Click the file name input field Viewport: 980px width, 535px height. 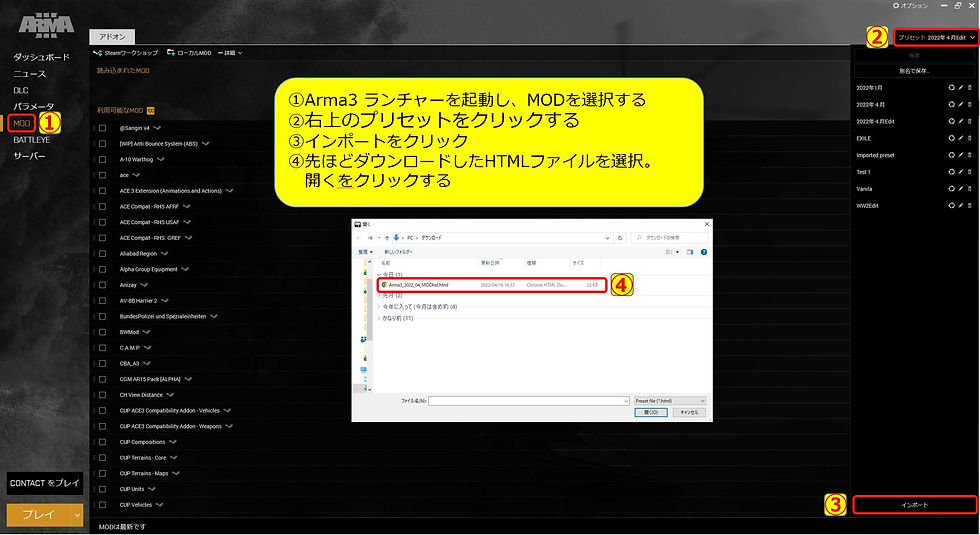pos(529,401)
